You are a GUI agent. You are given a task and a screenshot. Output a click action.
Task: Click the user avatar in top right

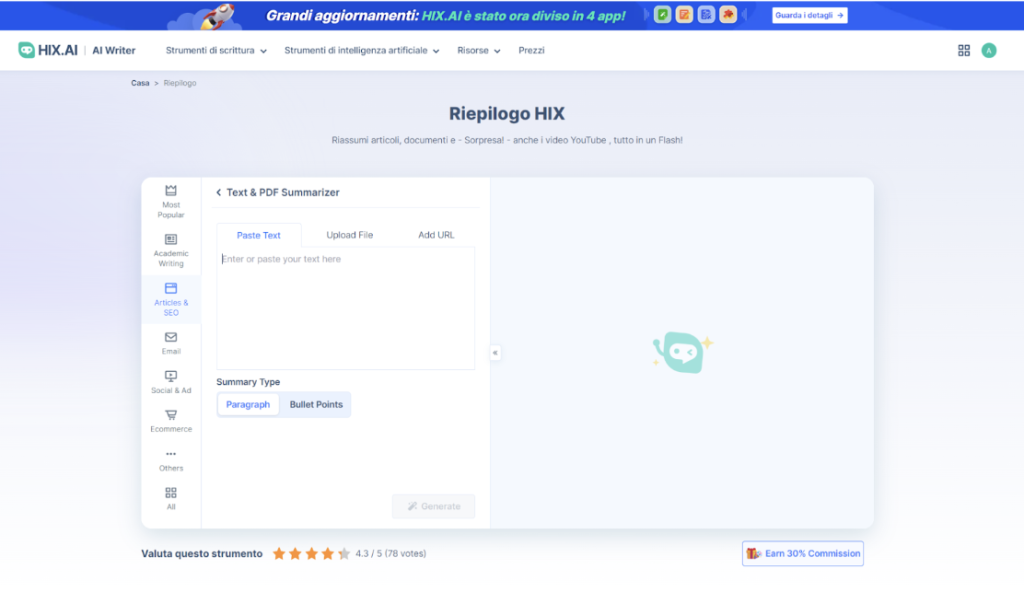(989, 50)
